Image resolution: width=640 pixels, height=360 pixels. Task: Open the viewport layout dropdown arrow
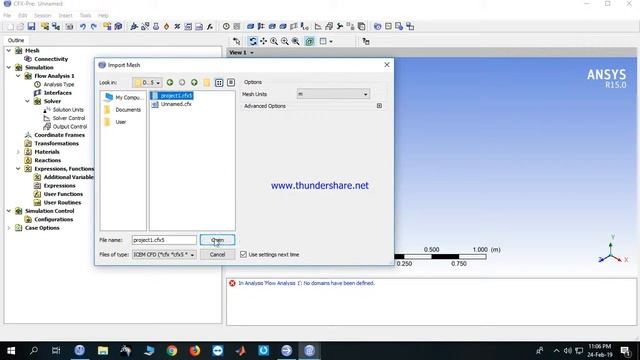(331, 41)
